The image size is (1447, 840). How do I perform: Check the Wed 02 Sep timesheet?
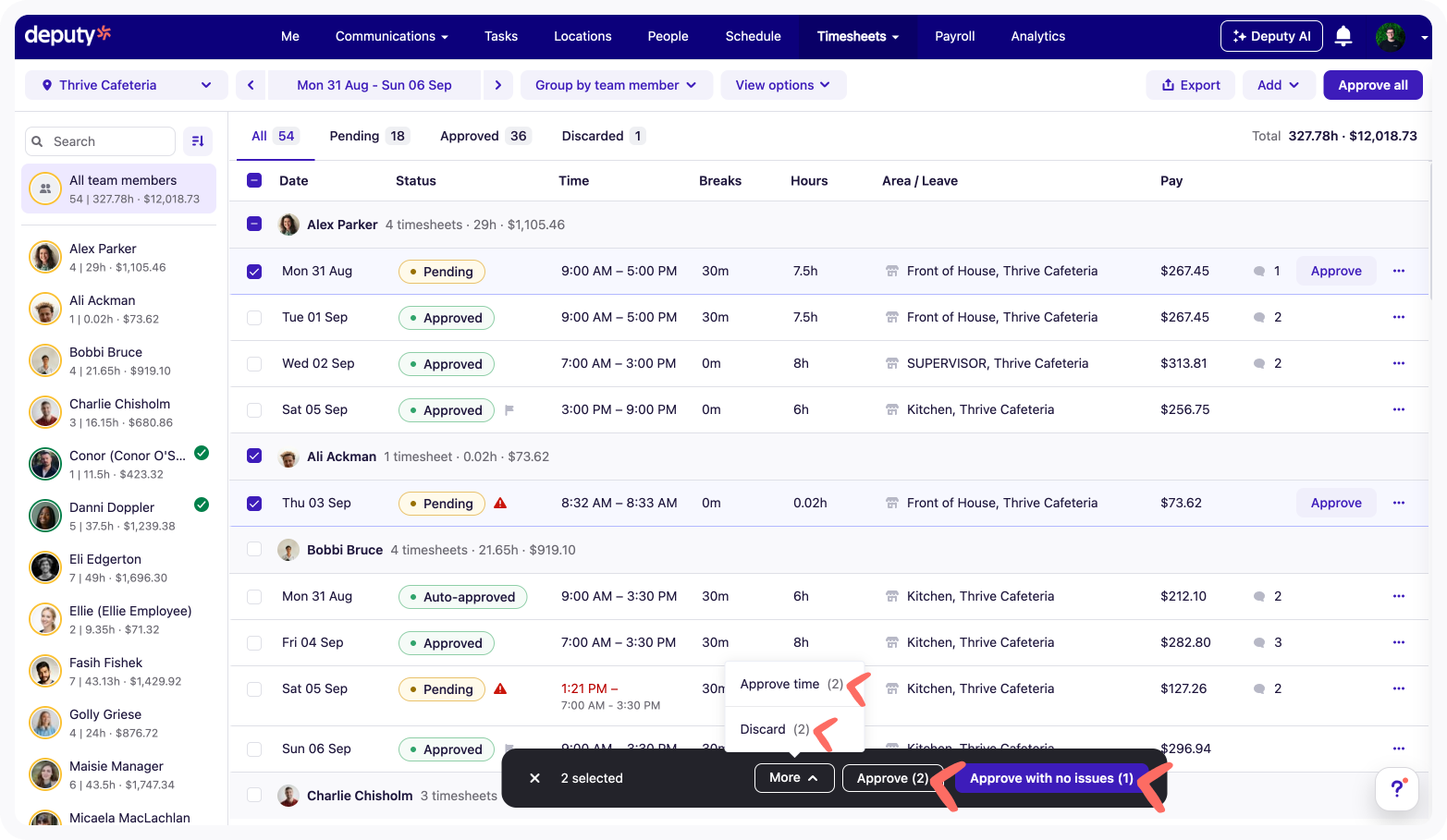coord(254,364)
